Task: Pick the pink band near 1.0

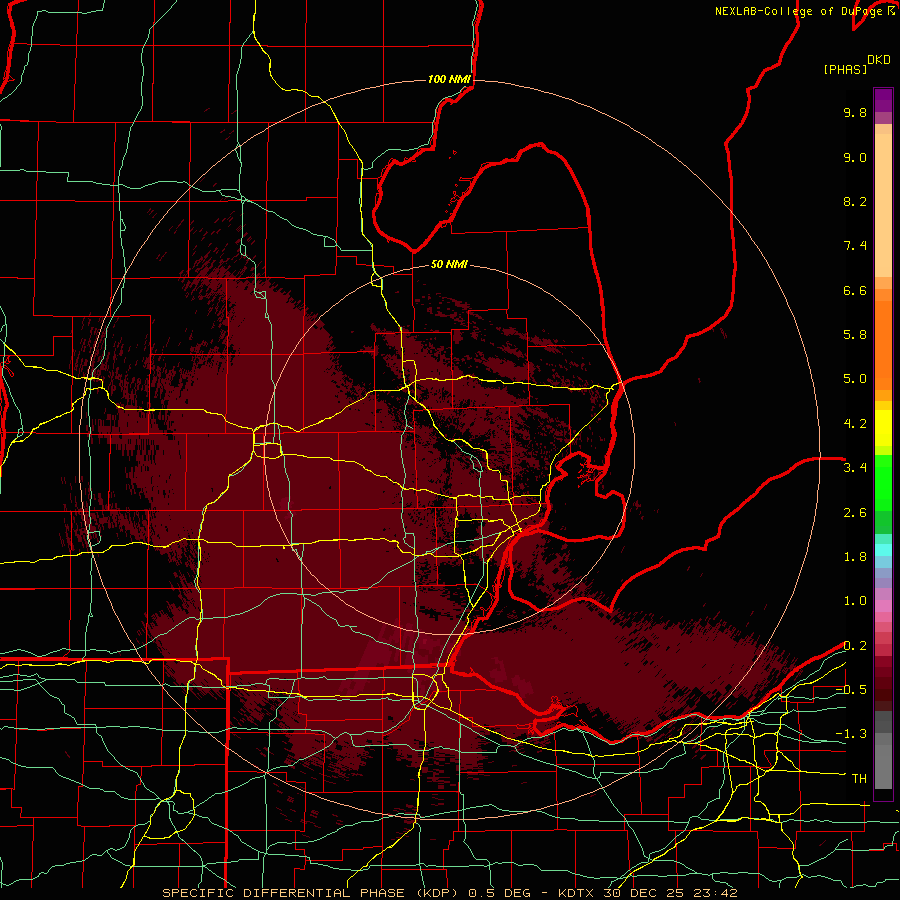Action: [x=883, y=605]
